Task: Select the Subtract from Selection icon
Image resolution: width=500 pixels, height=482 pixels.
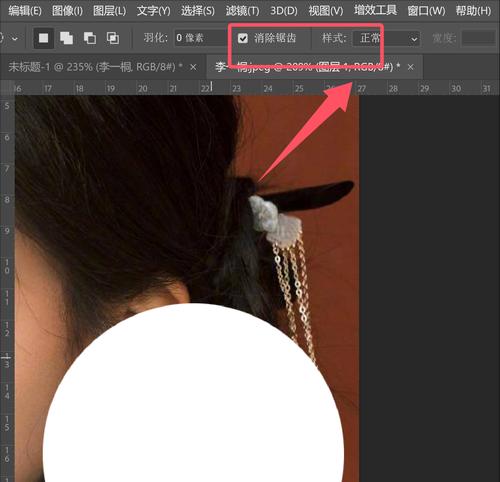Action: (90, 38)
